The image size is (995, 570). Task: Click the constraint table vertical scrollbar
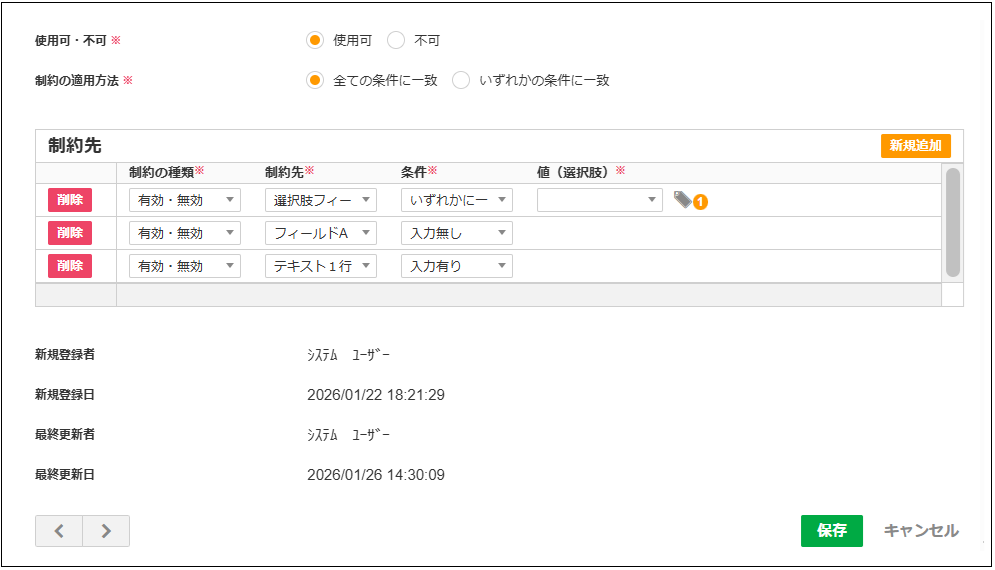tap(952, 223)
